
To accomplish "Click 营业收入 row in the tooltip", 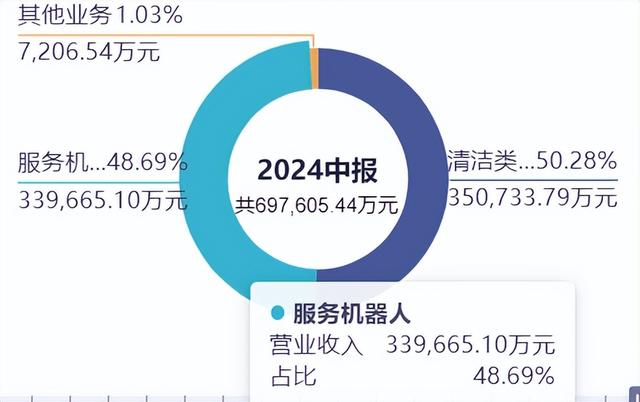I will point(412,345).
